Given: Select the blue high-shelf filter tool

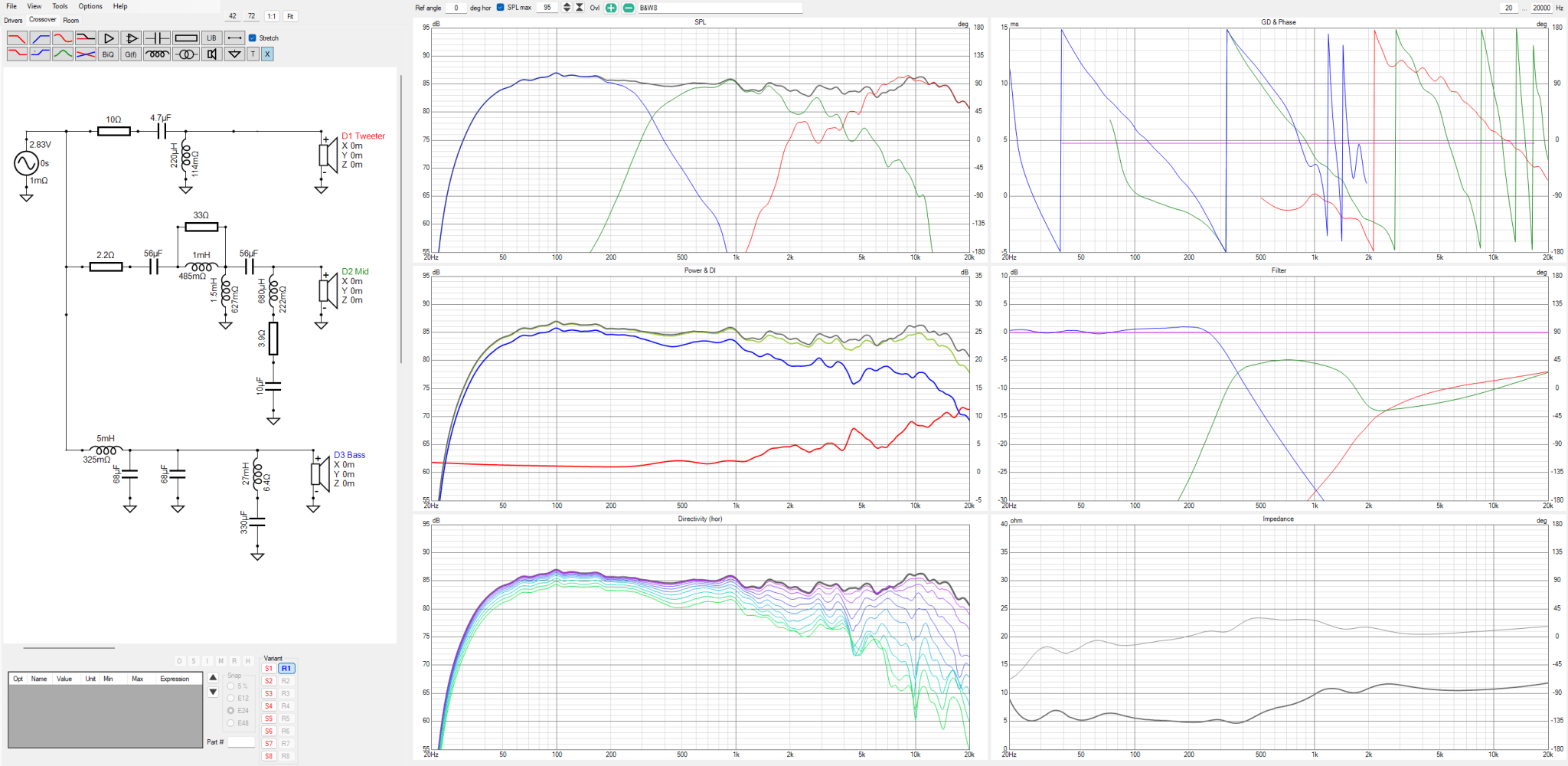Looking at the screenshot, I should click(x=40, y=54).
